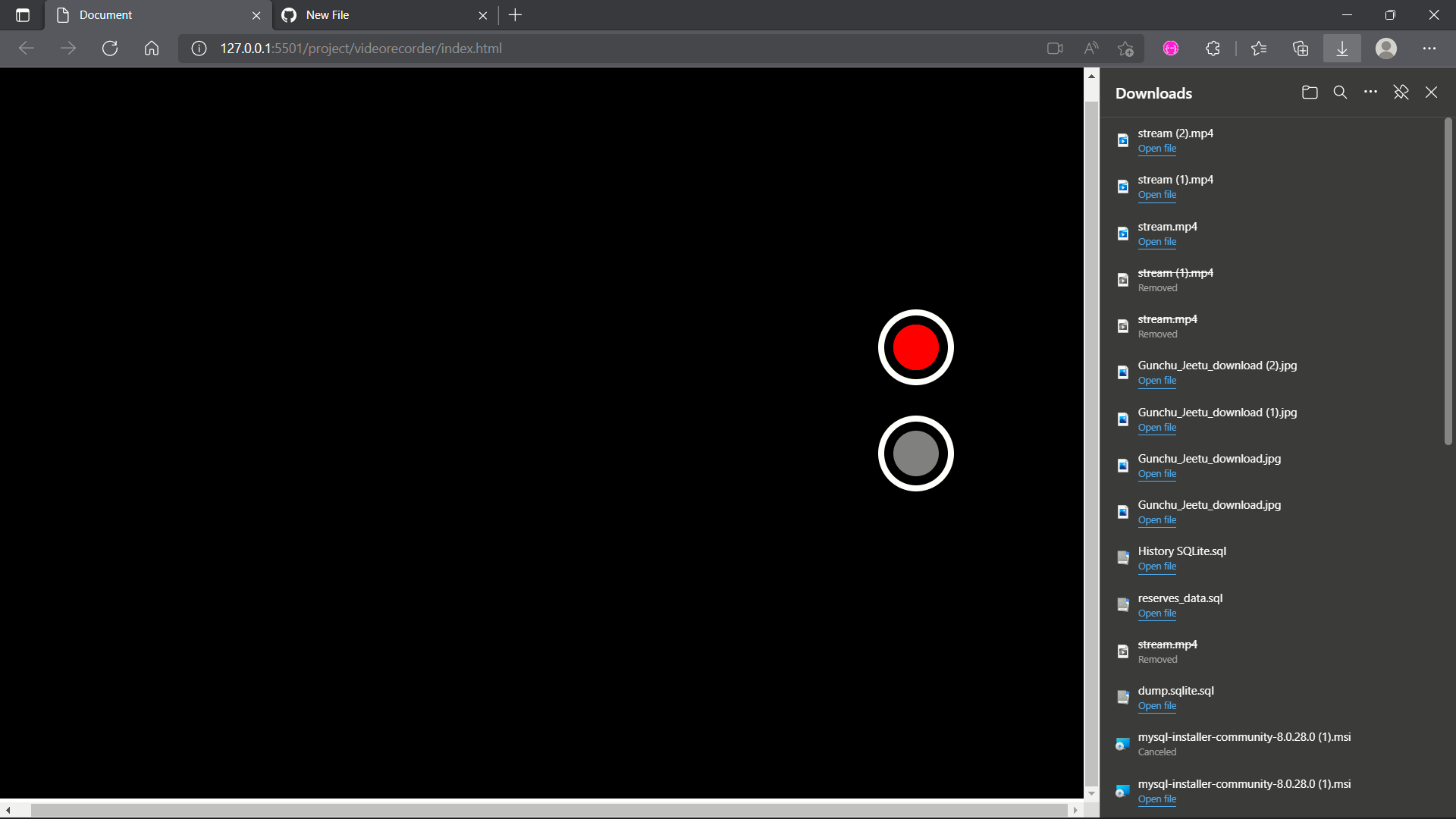Image resolution: width=1456 pixels, height=819 pixels.
Task: Click the gray capture button
Action: (915, 453)
